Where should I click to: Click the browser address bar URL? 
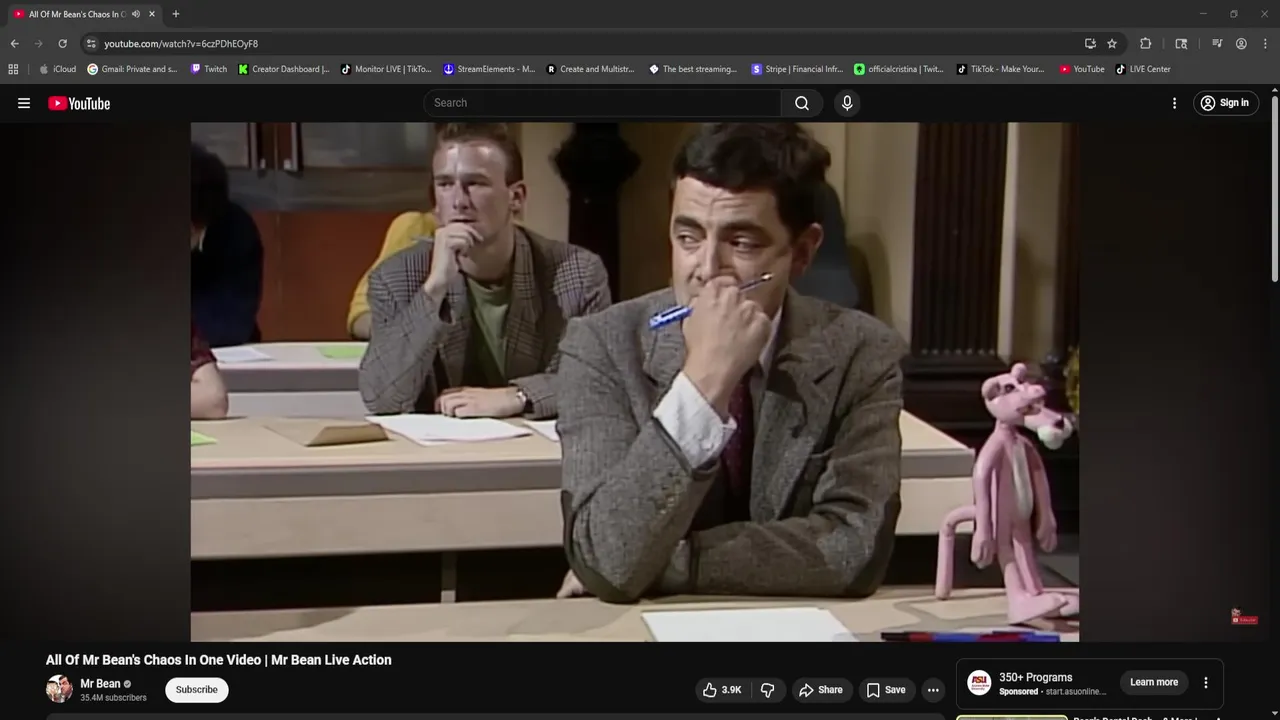(x=181, y=44)
